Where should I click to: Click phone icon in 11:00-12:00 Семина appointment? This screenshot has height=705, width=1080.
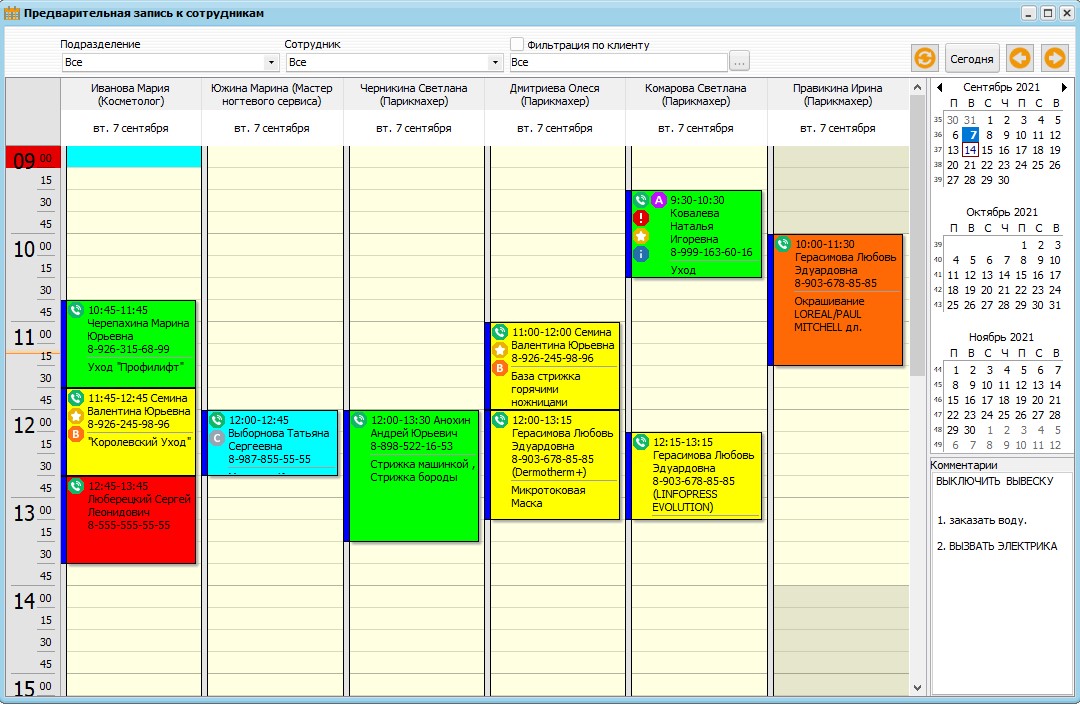point(500,332)
